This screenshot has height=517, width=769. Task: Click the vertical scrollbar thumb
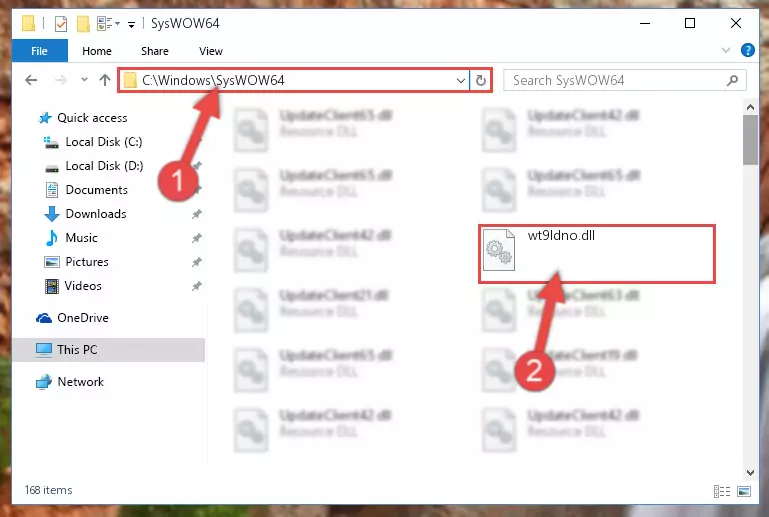pyautogui.click(x=750, y=140)
